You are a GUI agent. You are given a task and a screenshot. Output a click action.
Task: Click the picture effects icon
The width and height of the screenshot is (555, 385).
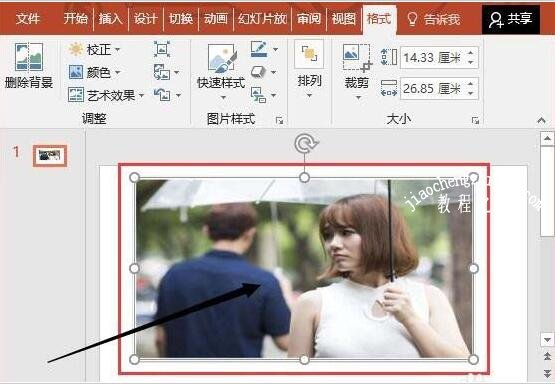[258, 72]
